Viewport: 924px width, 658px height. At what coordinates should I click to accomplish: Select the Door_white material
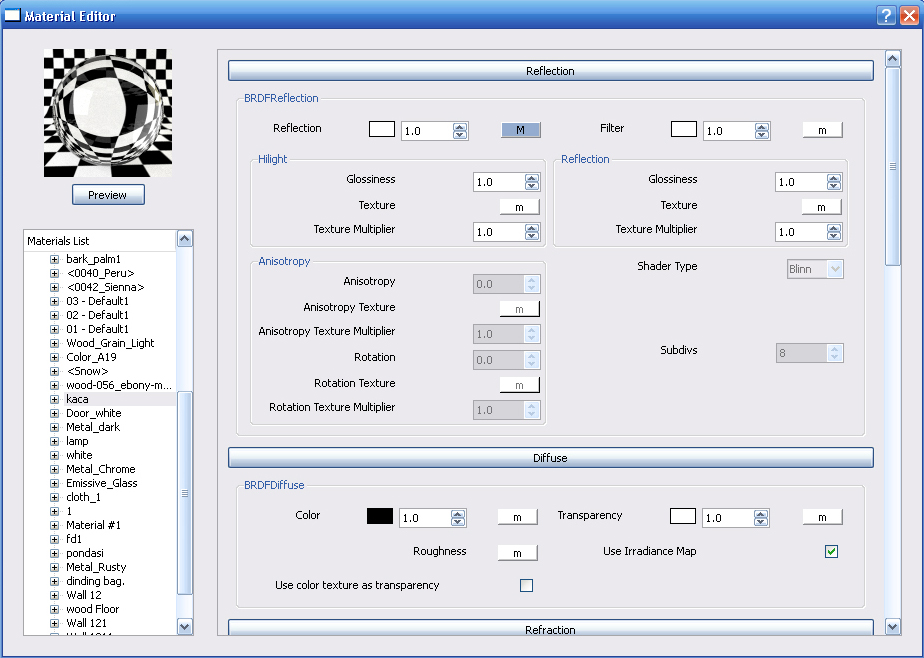(x=94, y=413)
